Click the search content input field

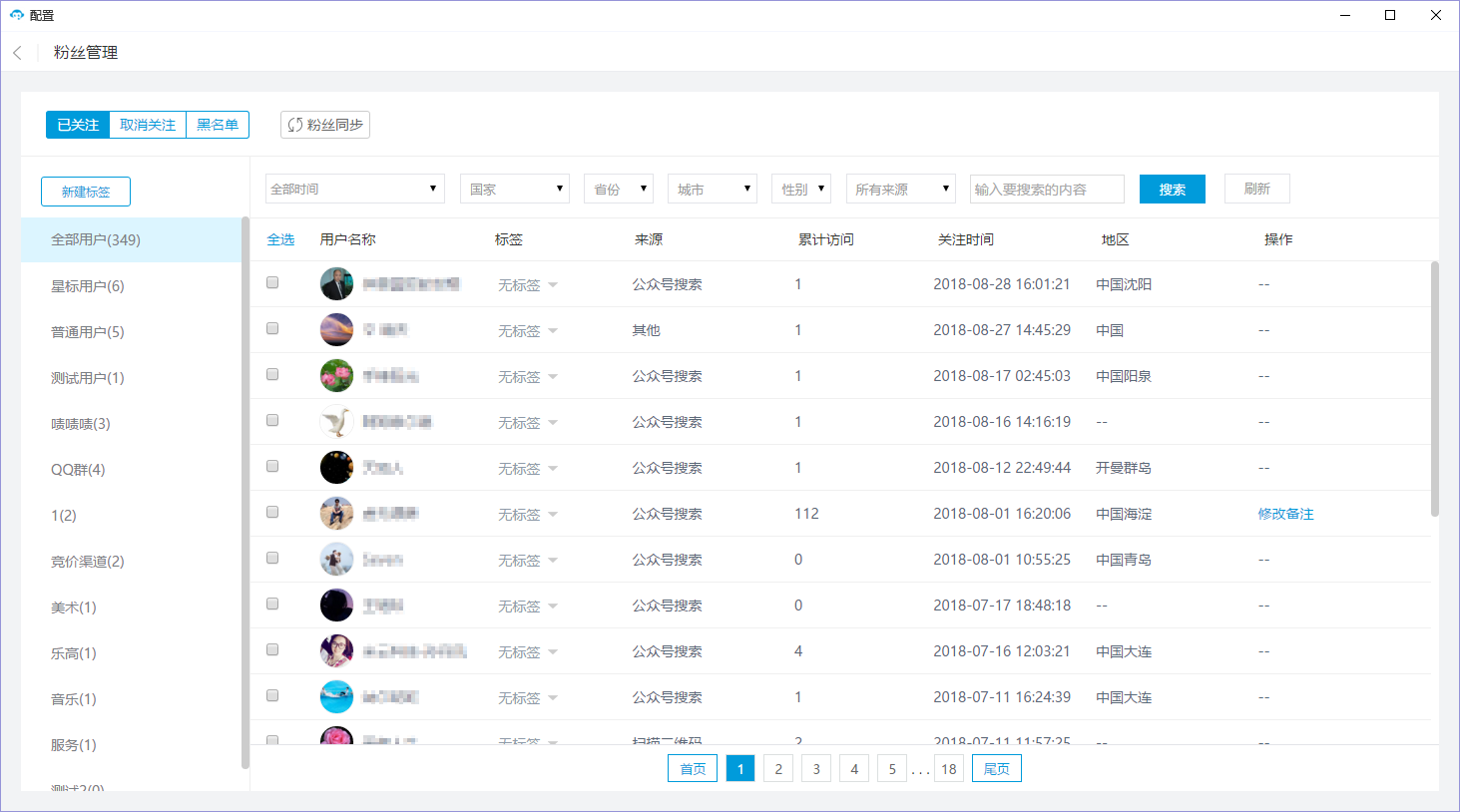tap(1046, 189)
